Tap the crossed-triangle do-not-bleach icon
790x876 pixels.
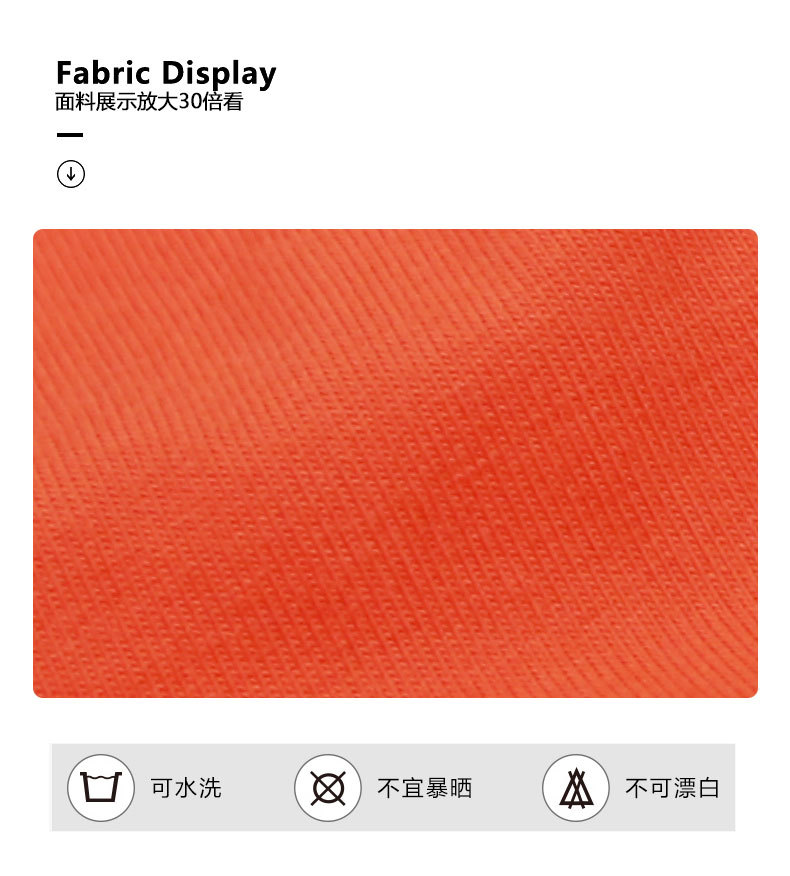point(575,788)
